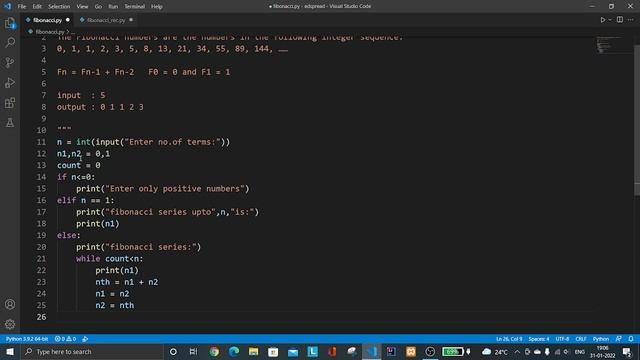Click the VS Code logo icon in title bar

click(x=8, y=7)
